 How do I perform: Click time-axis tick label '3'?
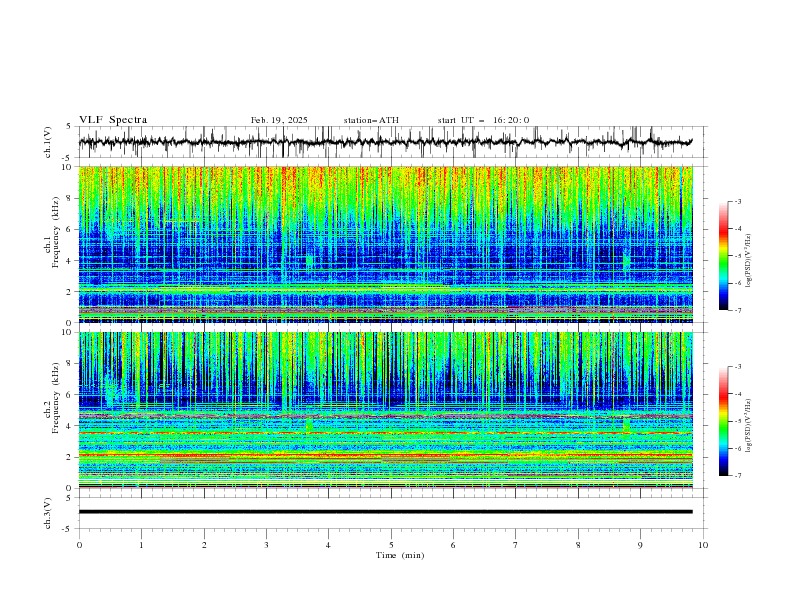pos(266,545)
